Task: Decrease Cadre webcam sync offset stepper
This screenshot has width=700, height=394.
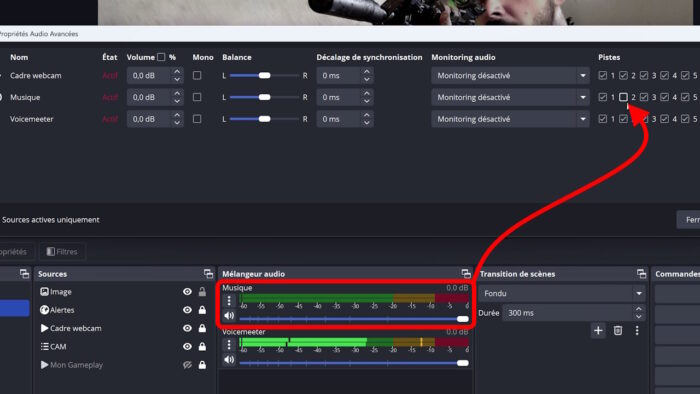Action: pos(367,79)
